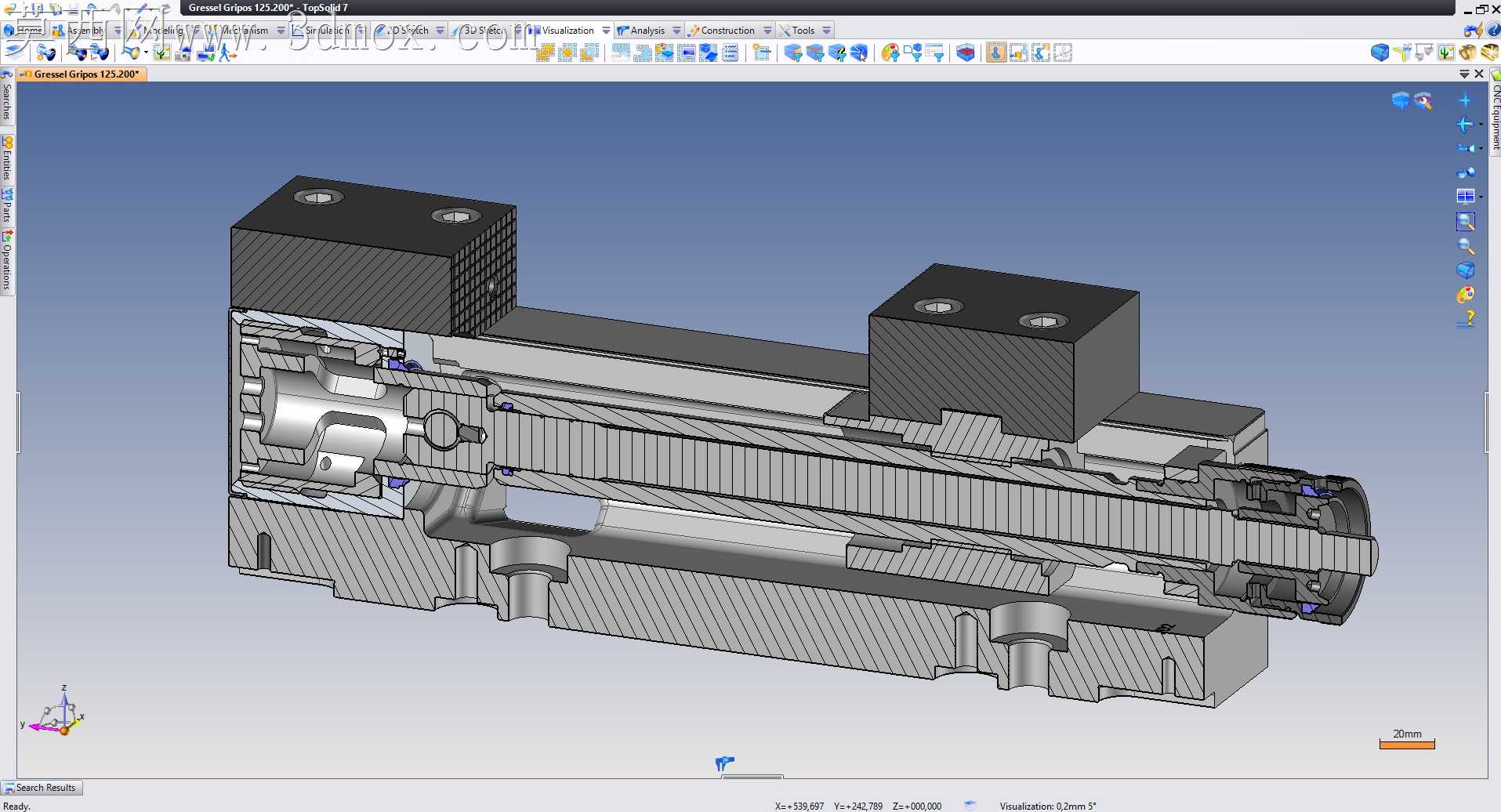
Task: Click the blue marker icon at viewport bottom
Action: (724, 763)
